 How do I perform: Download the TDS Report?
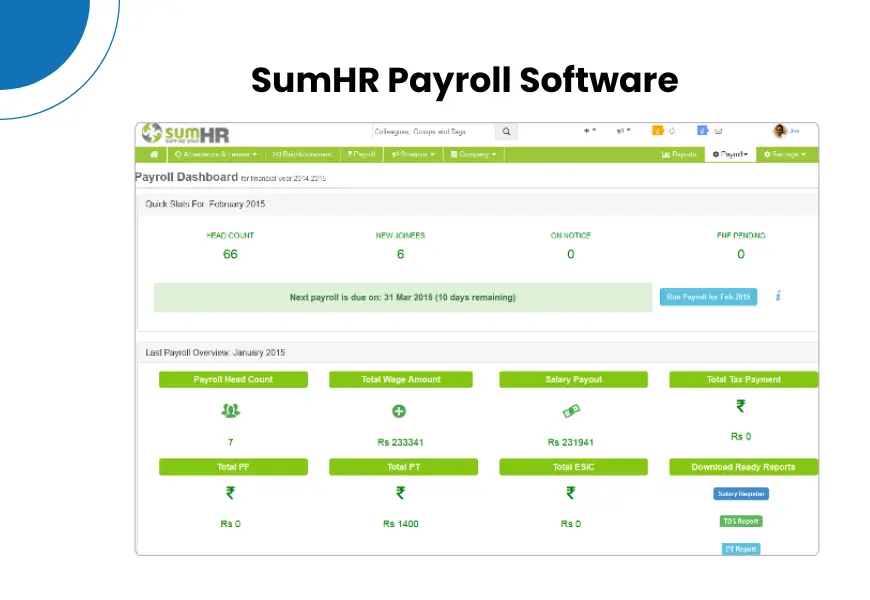(741, 521)
